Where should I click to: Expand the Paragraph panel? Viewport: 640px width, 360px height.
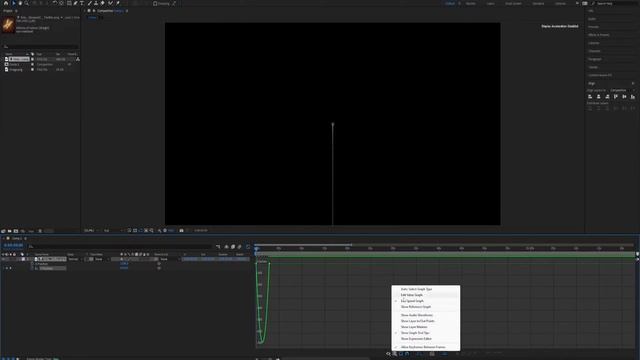(x=595, y=59)
